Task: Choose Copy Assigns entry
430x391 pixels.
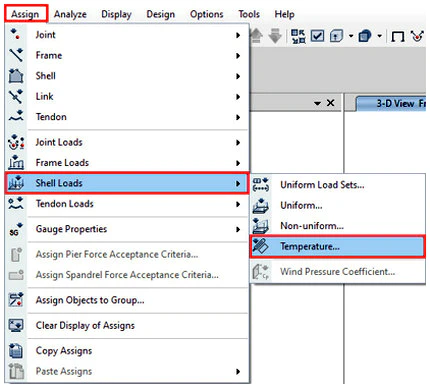Action: (127, 351)
